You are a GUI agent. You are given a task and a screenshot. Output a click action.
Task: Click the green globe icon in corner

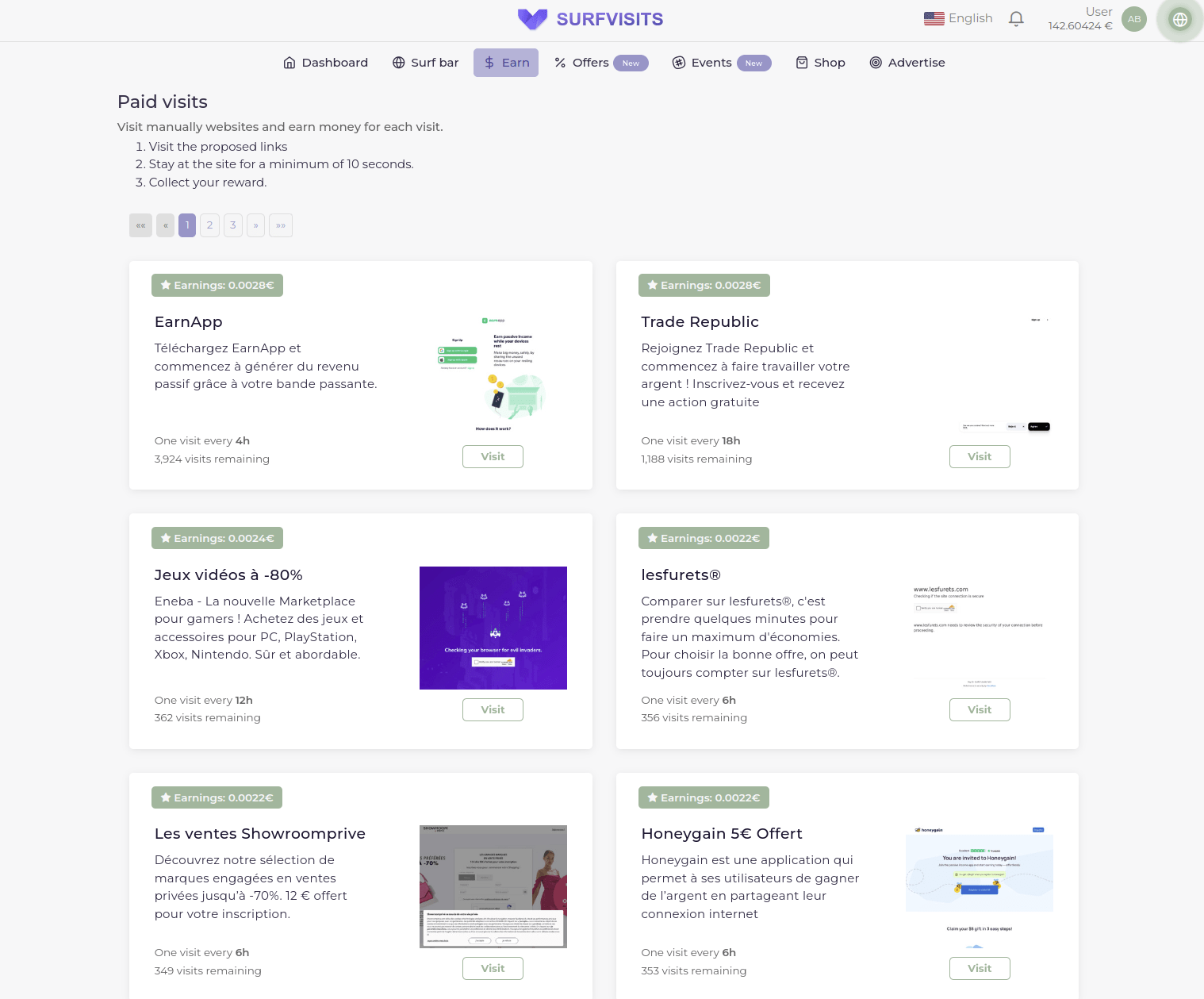[x=1179, y=19]
